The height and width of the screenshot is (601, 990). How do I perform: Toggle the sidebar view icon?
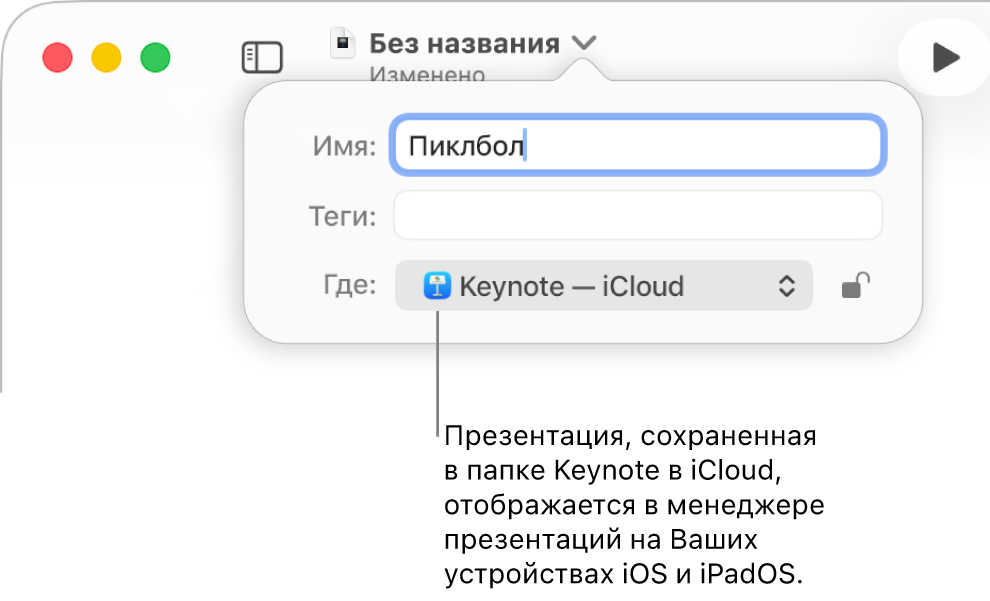[x=262, y=57]
